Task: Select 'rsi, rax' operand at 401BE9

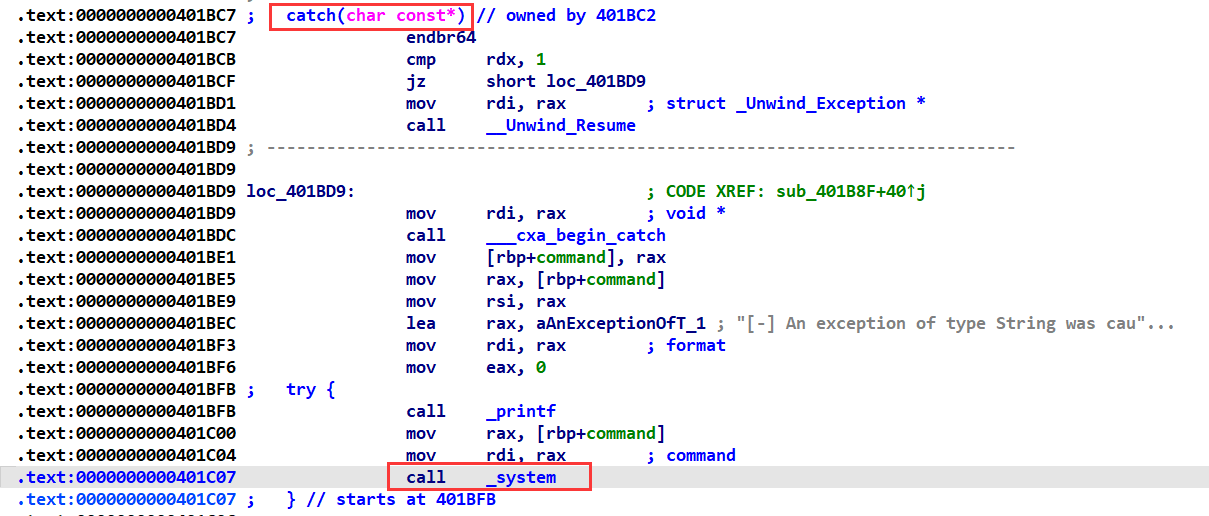Action: click(x=526, y=302)
